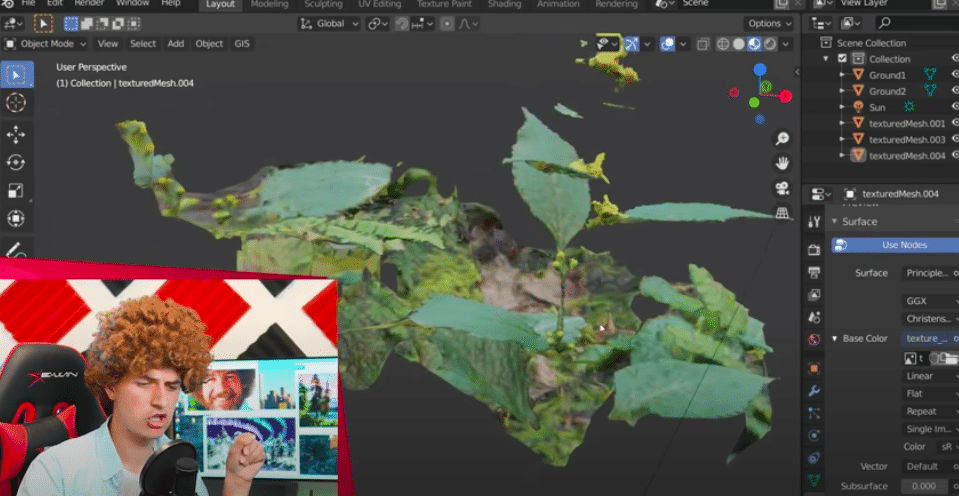This screenshot has height=496, width=959.
Task: Click the pan view hand icon
Action: (x=782, y=163)
